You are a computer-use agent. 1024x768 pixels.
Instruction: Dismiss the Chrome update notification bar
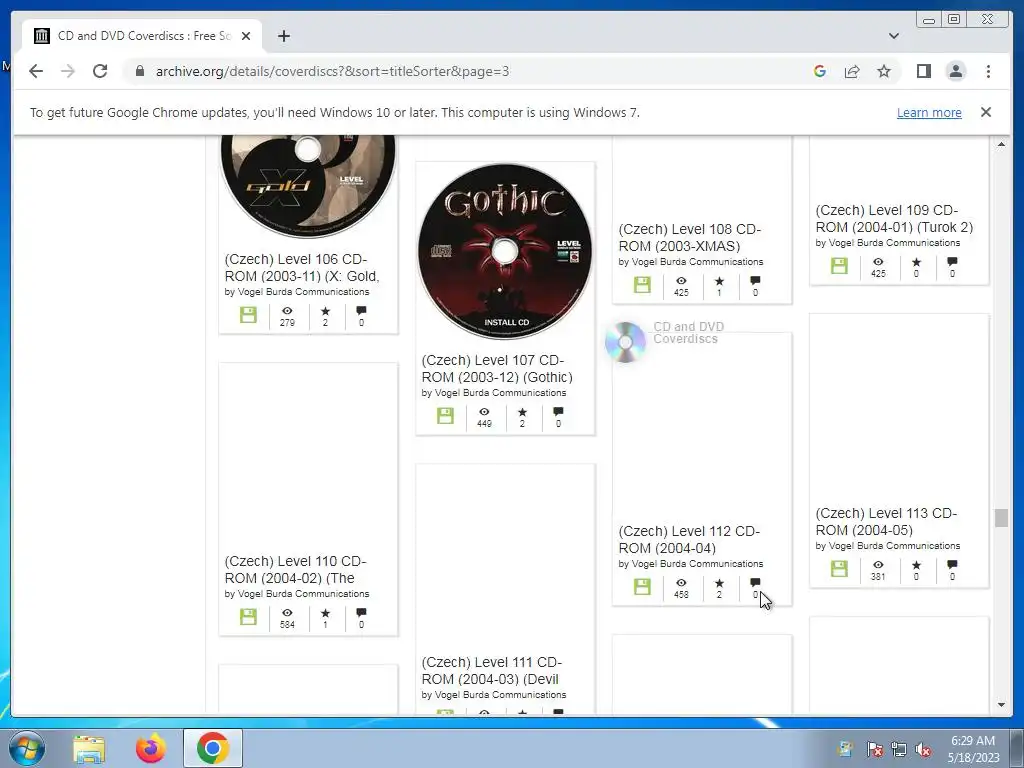click(985, 112)
